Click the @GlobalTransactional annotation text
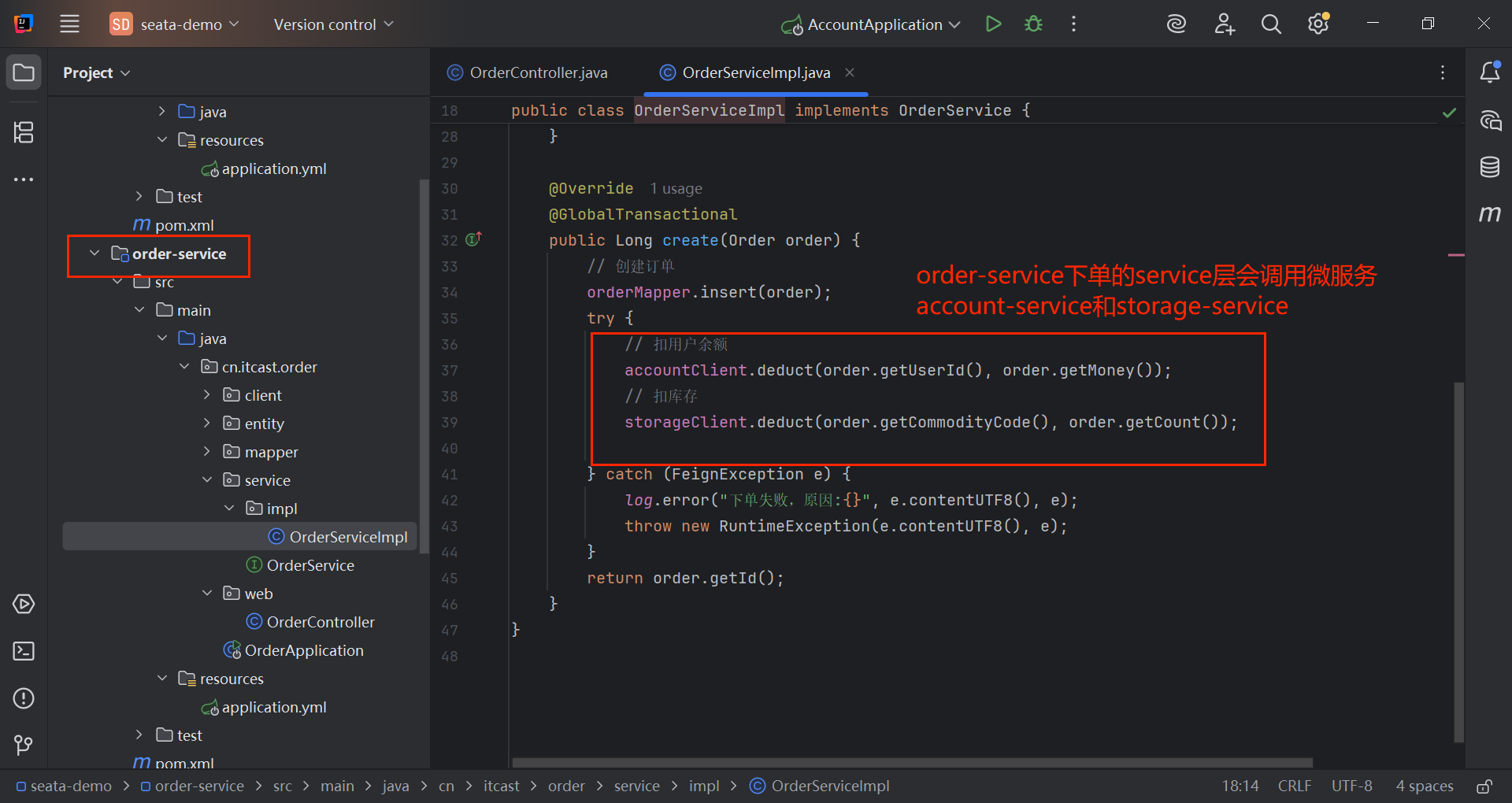Screen dimensions: 1512x803 pos(643,214)
